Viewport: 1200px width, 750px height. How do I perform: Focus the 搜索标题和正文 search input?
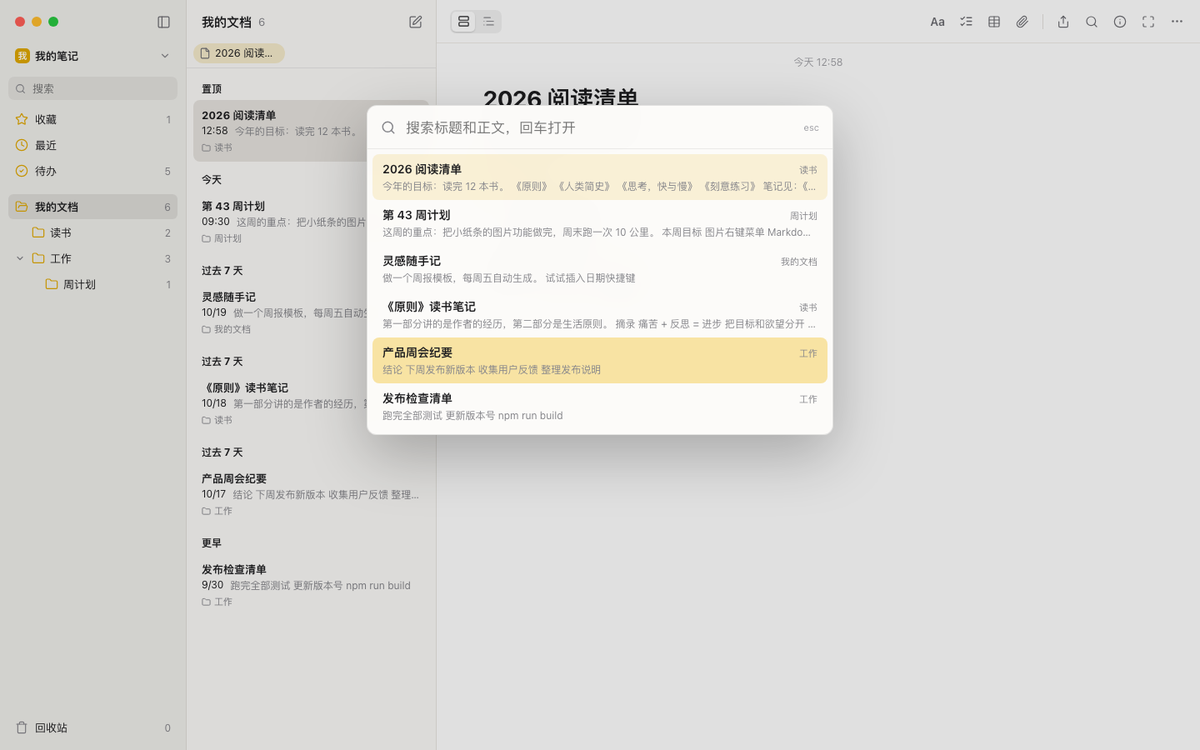[x=600, y=128]
